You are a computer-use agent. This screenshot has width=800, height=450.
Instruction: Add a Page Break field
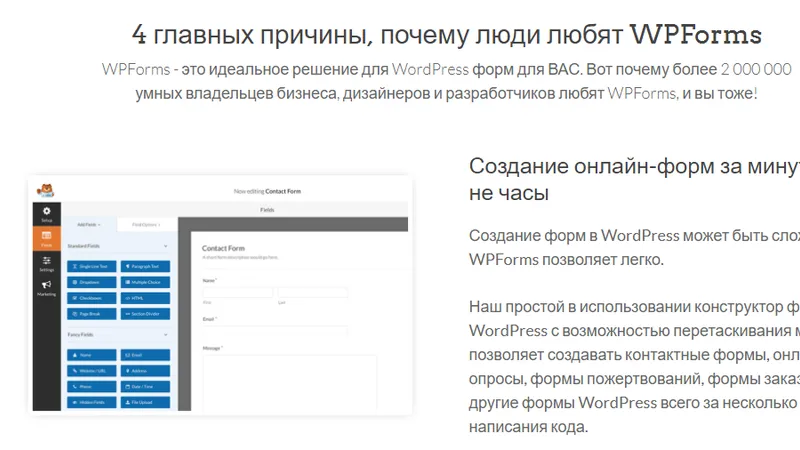(92, 314)
